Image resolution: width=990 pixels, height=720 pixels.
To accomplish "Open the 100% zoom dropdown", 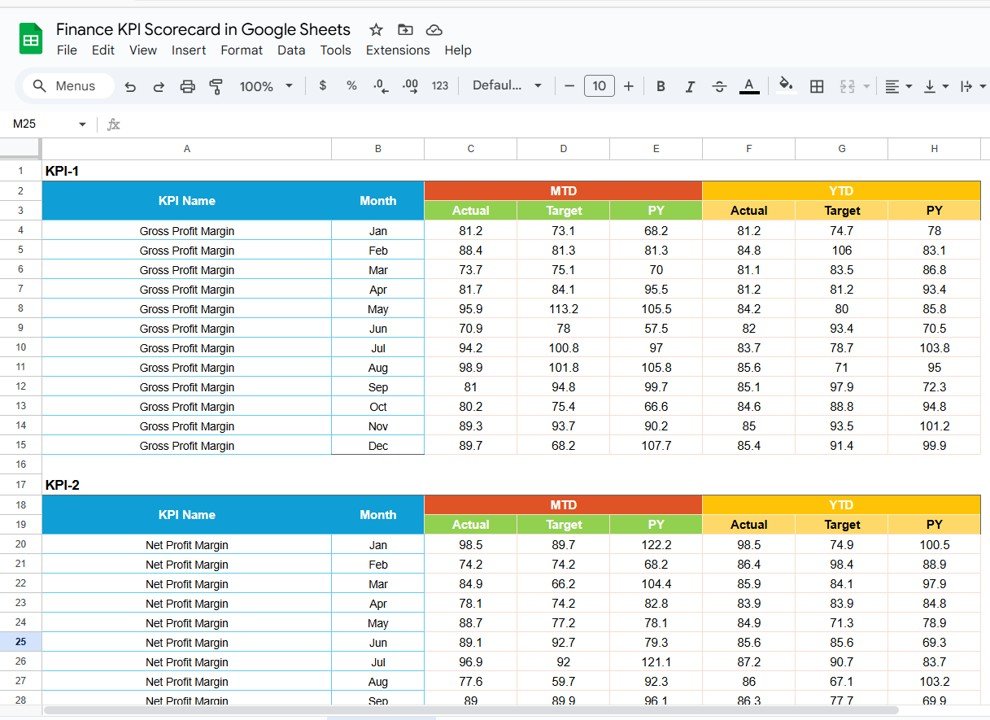I will pos(266,87).
